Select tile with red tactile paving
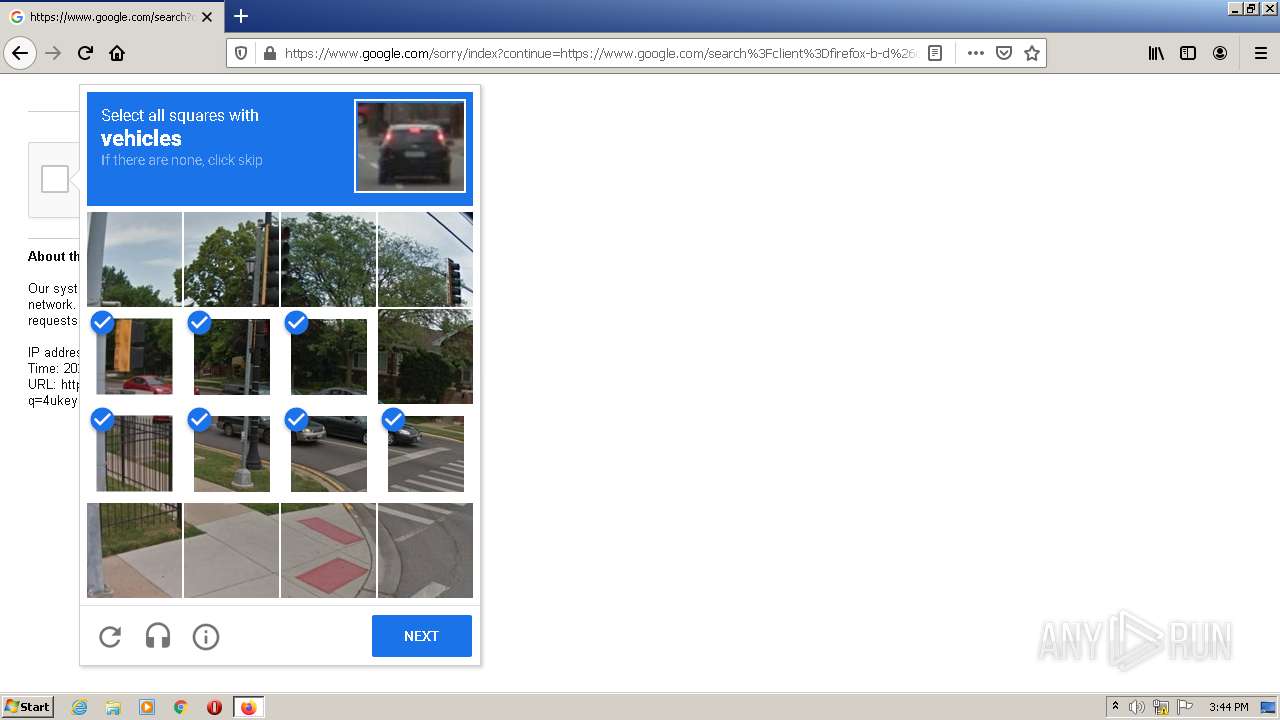Image resolution: width=1280 pixels, height=720 pixels. pyautogui.click(x=328, y=550)
